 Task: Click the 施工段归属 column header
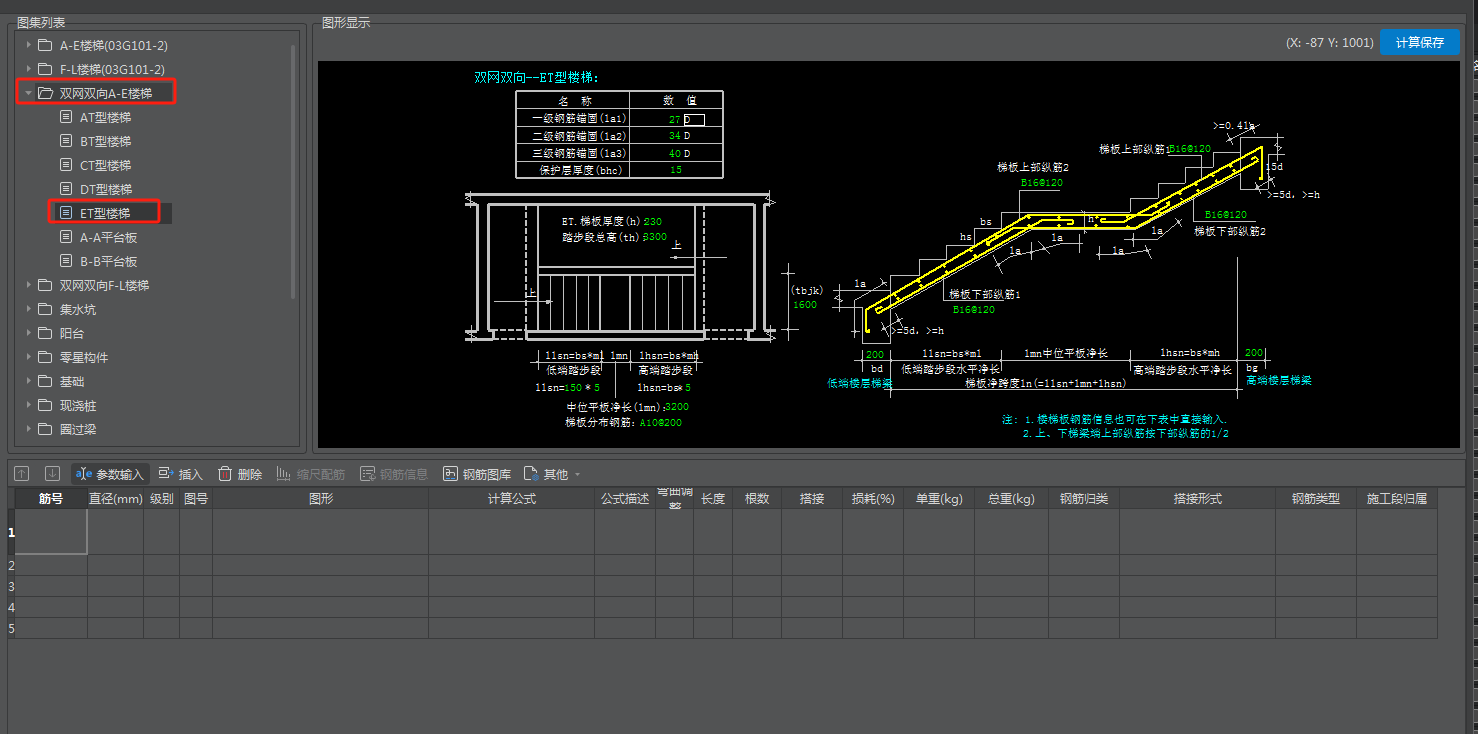coord(1396,498)
